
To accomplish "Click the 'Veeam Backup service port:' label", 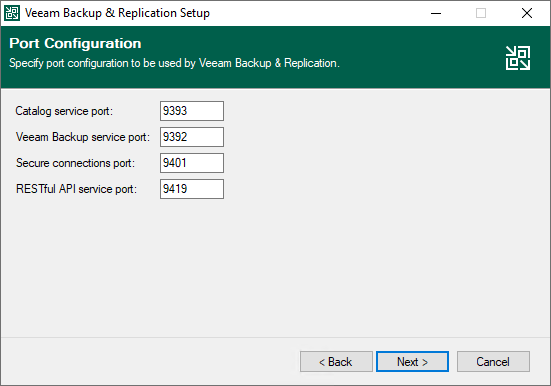I will coord(83,137).
